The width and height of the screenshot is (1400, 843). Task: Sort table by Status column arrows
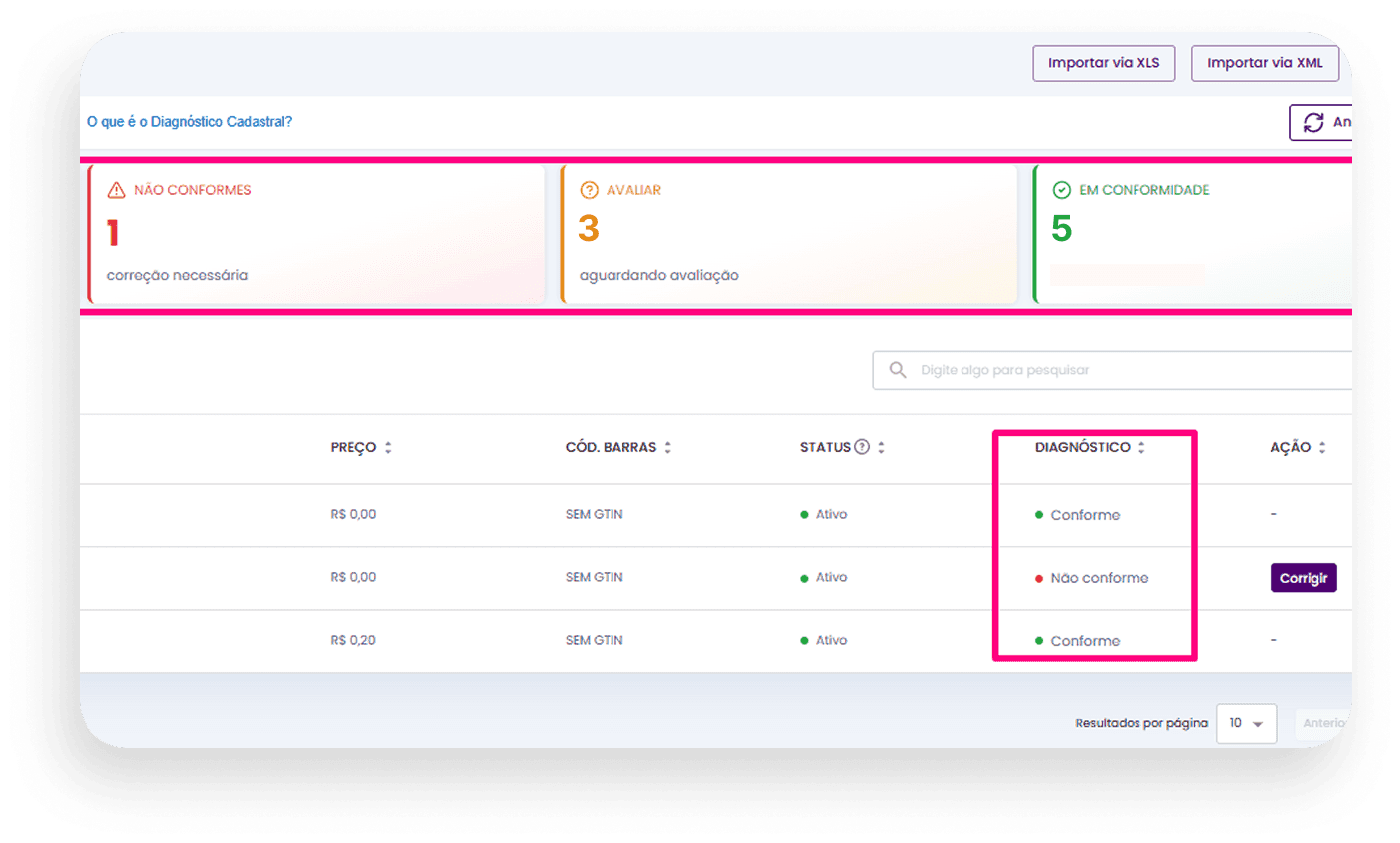click(x=881, y=448)
